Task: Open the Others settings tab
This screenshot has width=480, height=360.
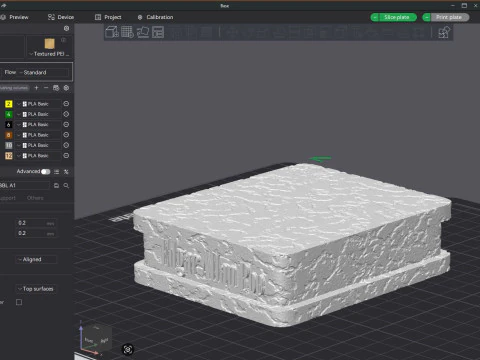Action: click(35, 198)
